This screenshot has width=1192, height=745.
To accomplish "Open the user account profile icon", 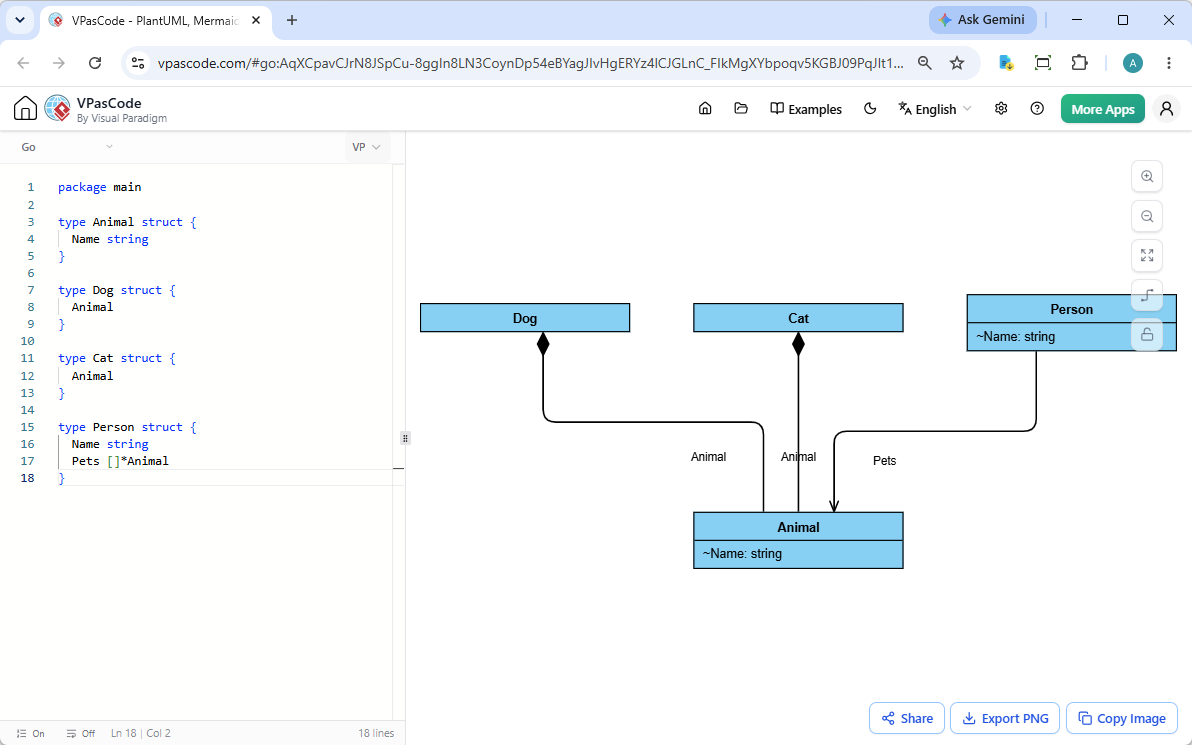I will coord(1166,109).
